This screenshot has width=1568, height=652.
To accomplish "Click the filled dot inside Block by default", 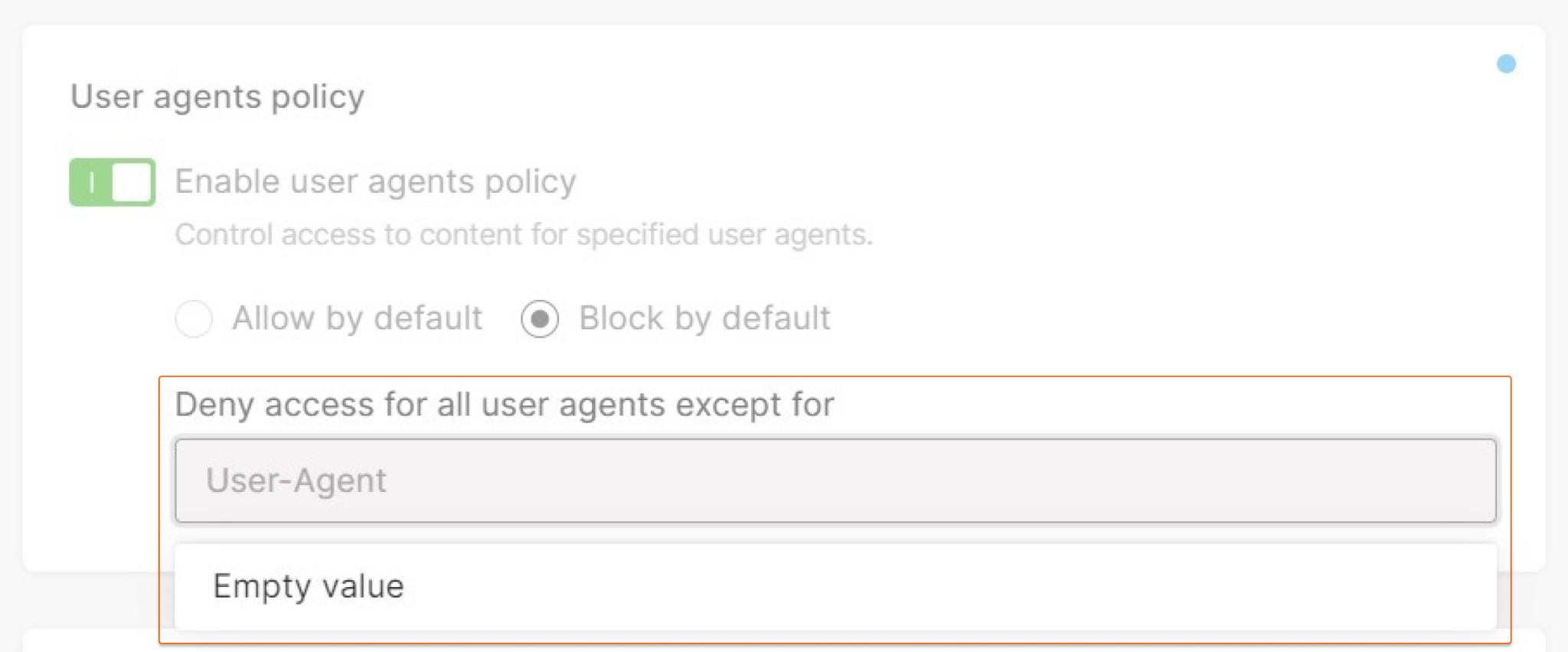I will (x=540, y=318).
